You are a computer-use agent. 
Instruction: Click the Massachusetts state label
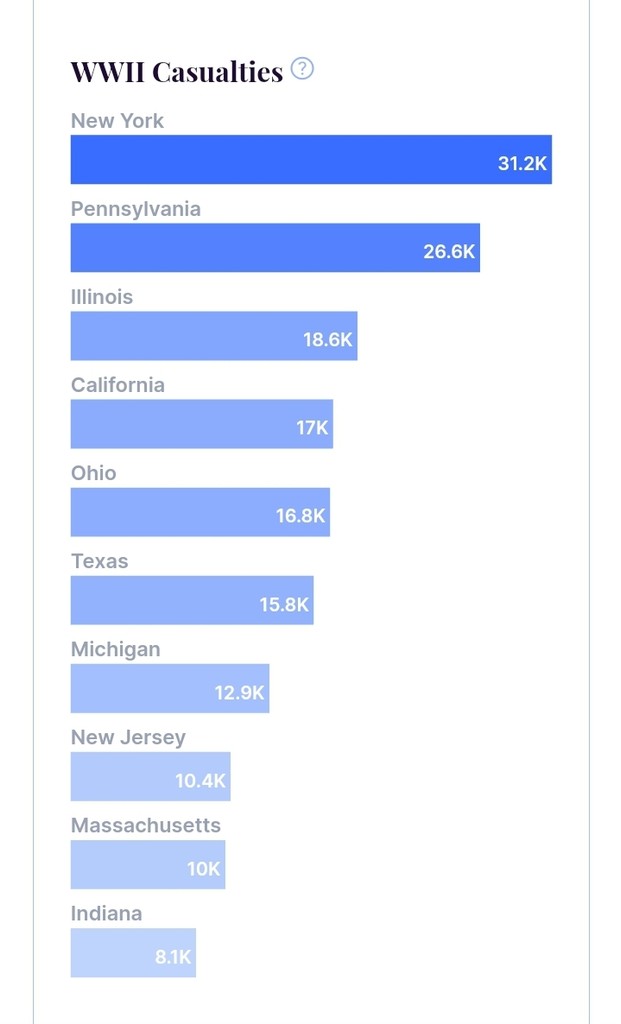[145, 825]
